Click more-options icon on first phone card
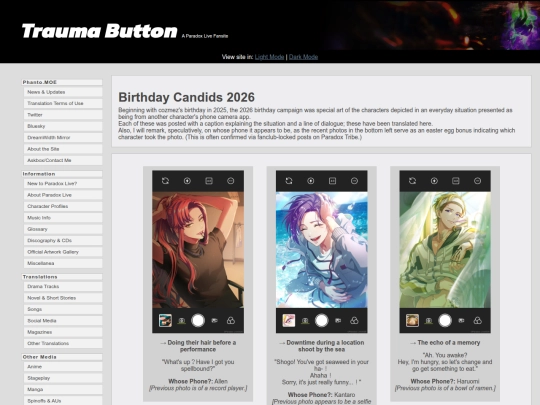The width and height of the screenshot is (540, 405). click(x=231, y=181)
